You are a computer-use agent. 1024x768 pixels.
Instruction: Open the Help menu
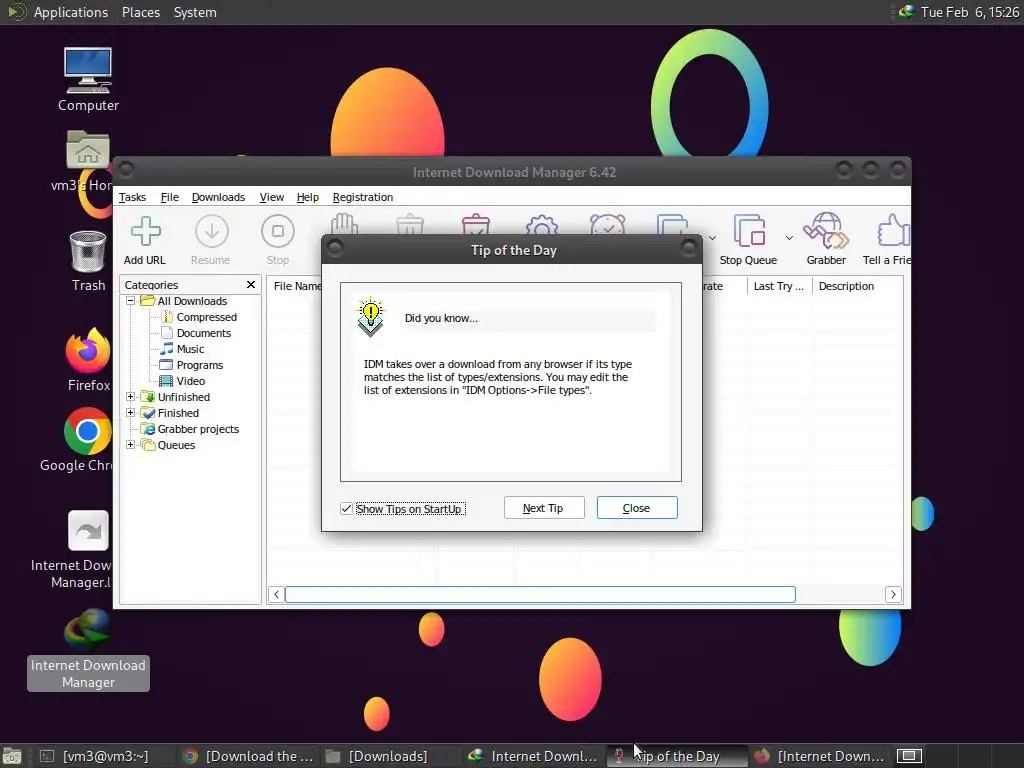[308, 197]
